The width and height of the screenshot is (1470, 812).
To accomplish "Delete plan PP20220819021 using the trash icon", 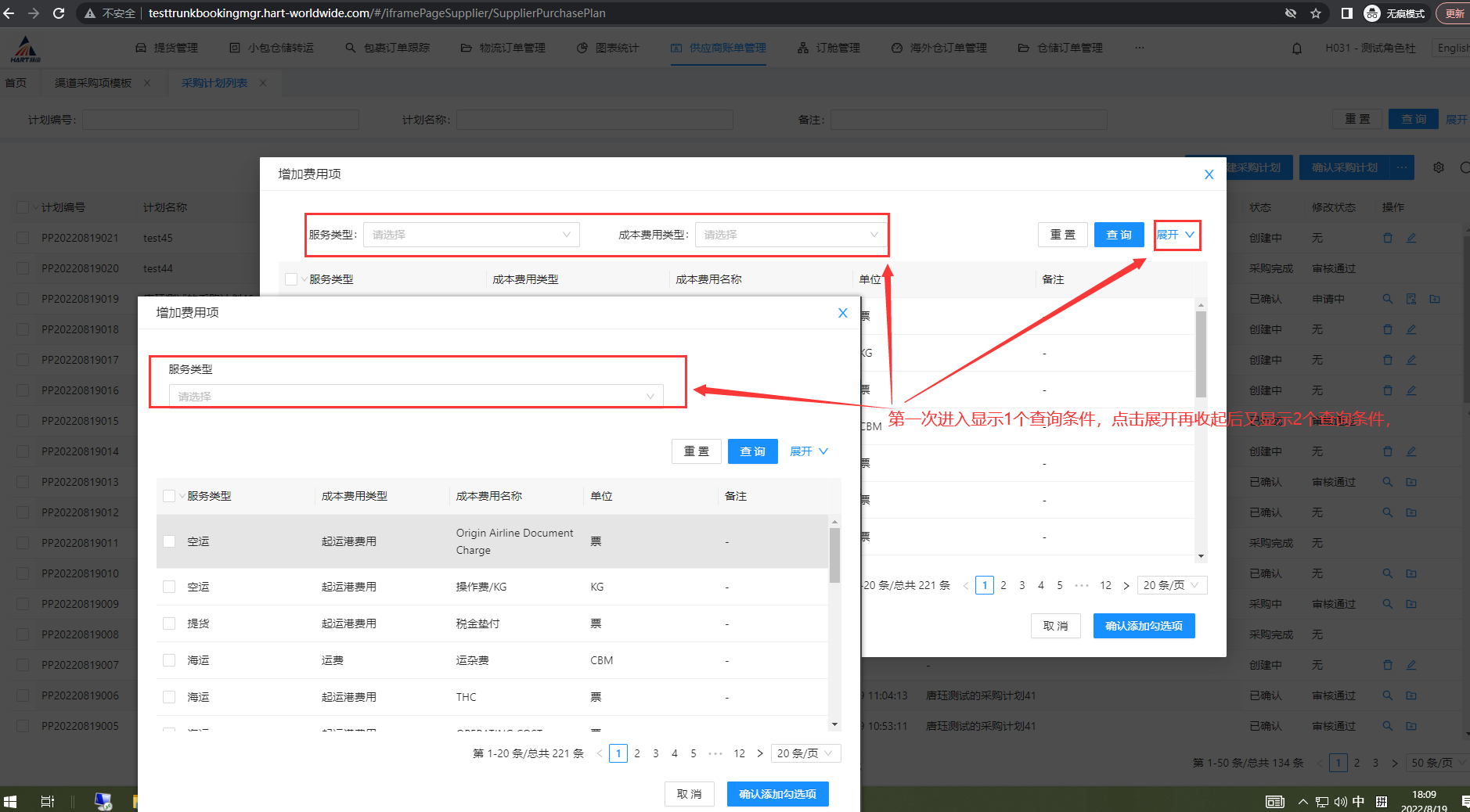I will 1388,238.
